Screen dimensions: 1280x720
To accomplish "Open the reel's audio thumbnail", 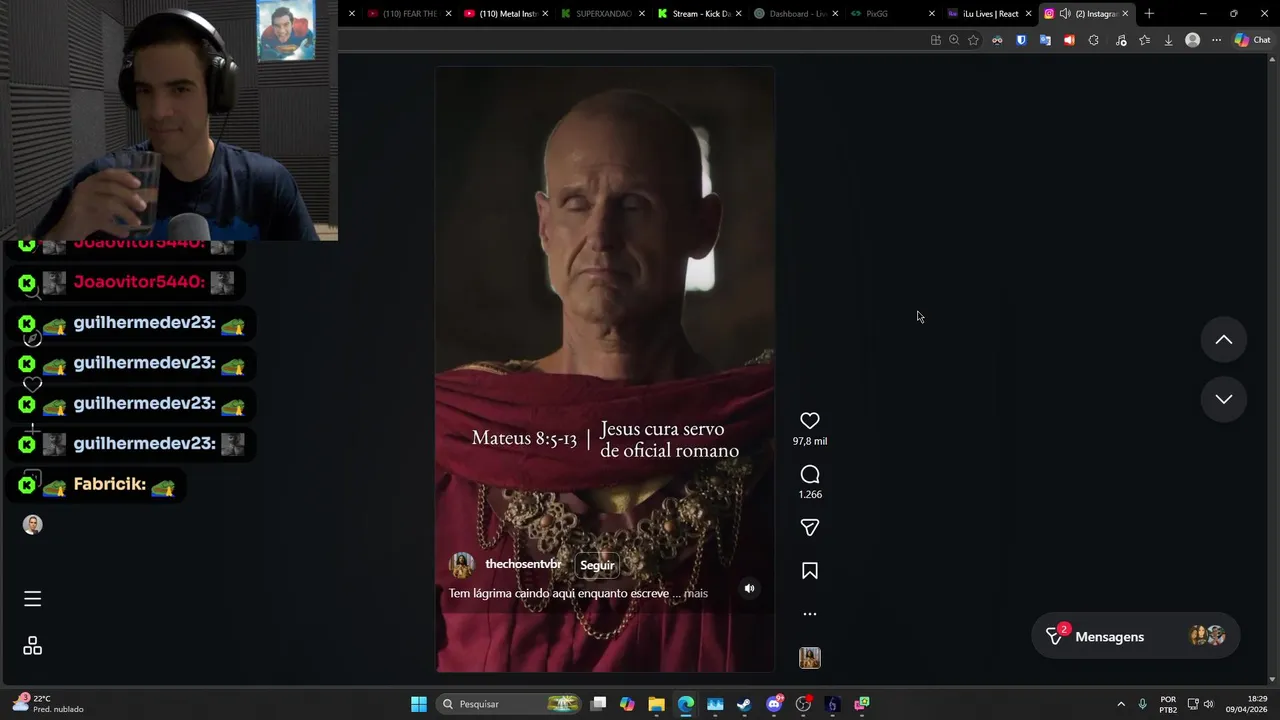I will click(810, 658).
